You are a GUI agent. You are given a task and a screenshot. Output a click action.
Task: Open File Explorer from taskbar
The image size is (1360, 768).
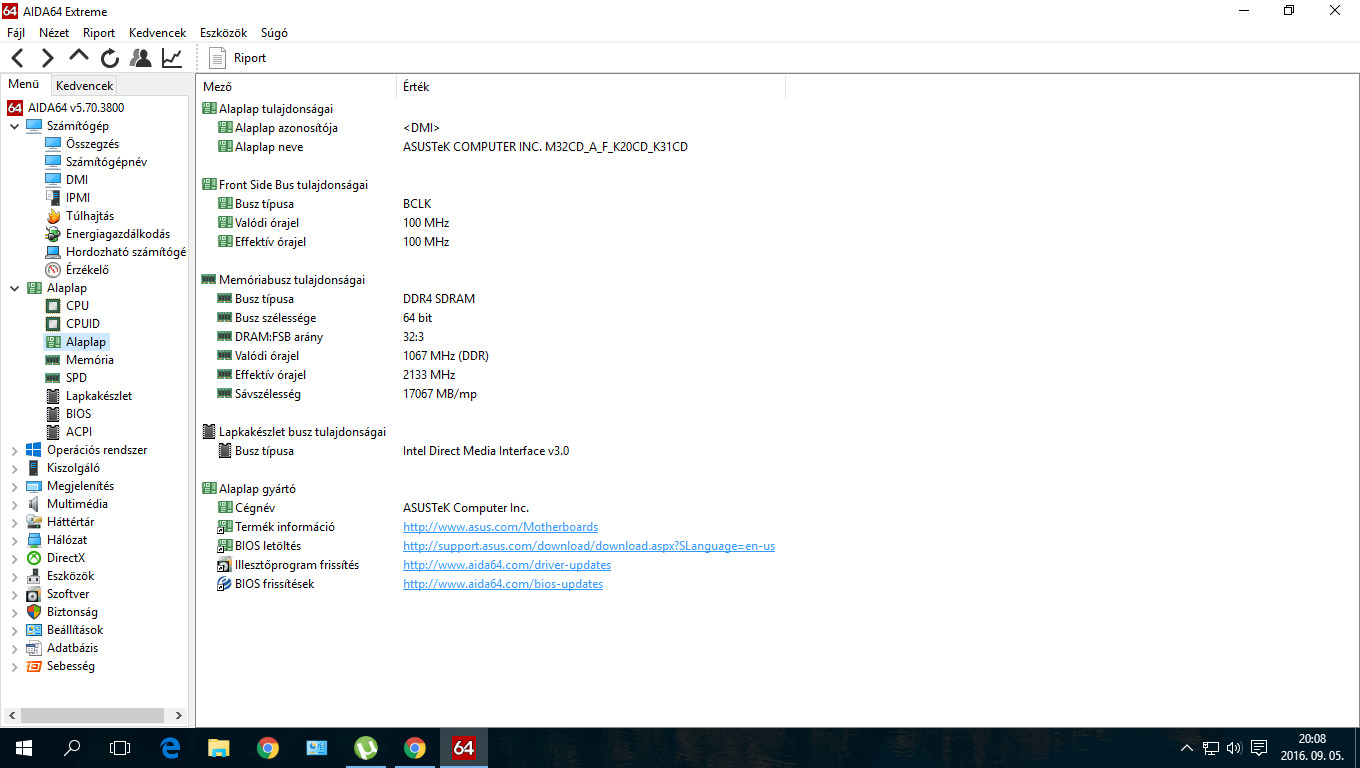(x=218, y=747)
